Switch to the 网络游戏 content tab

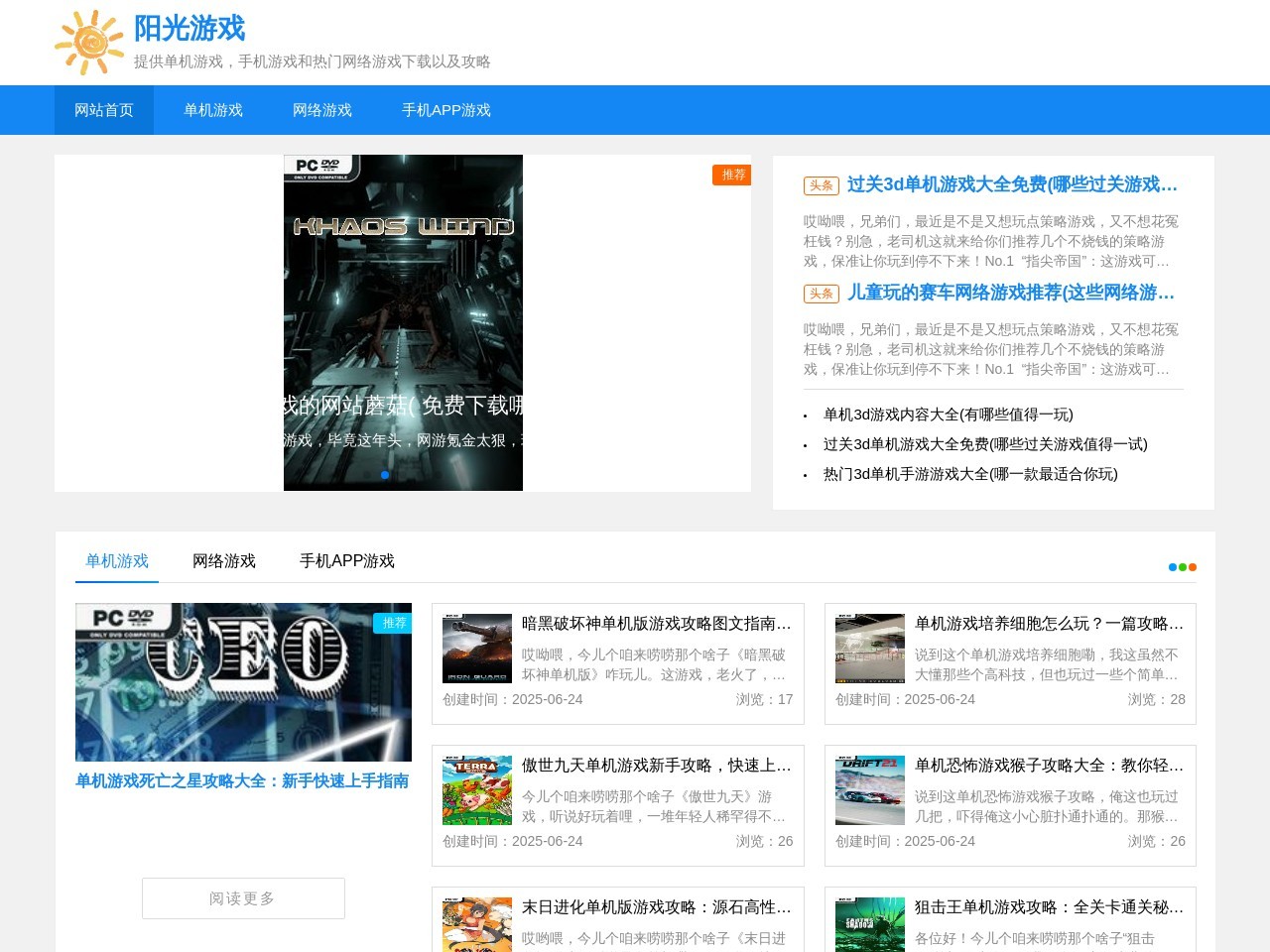tap(224, 561)
